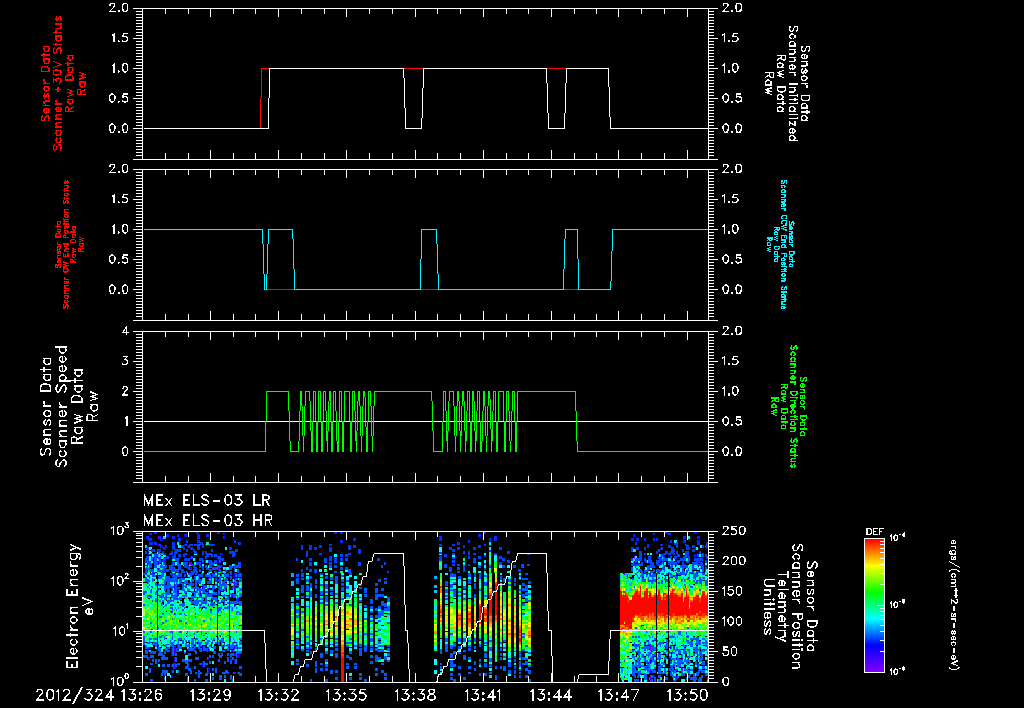Click the '13:41' time axis label
The width and height of the screenshot is (1024, 708).
484,695
